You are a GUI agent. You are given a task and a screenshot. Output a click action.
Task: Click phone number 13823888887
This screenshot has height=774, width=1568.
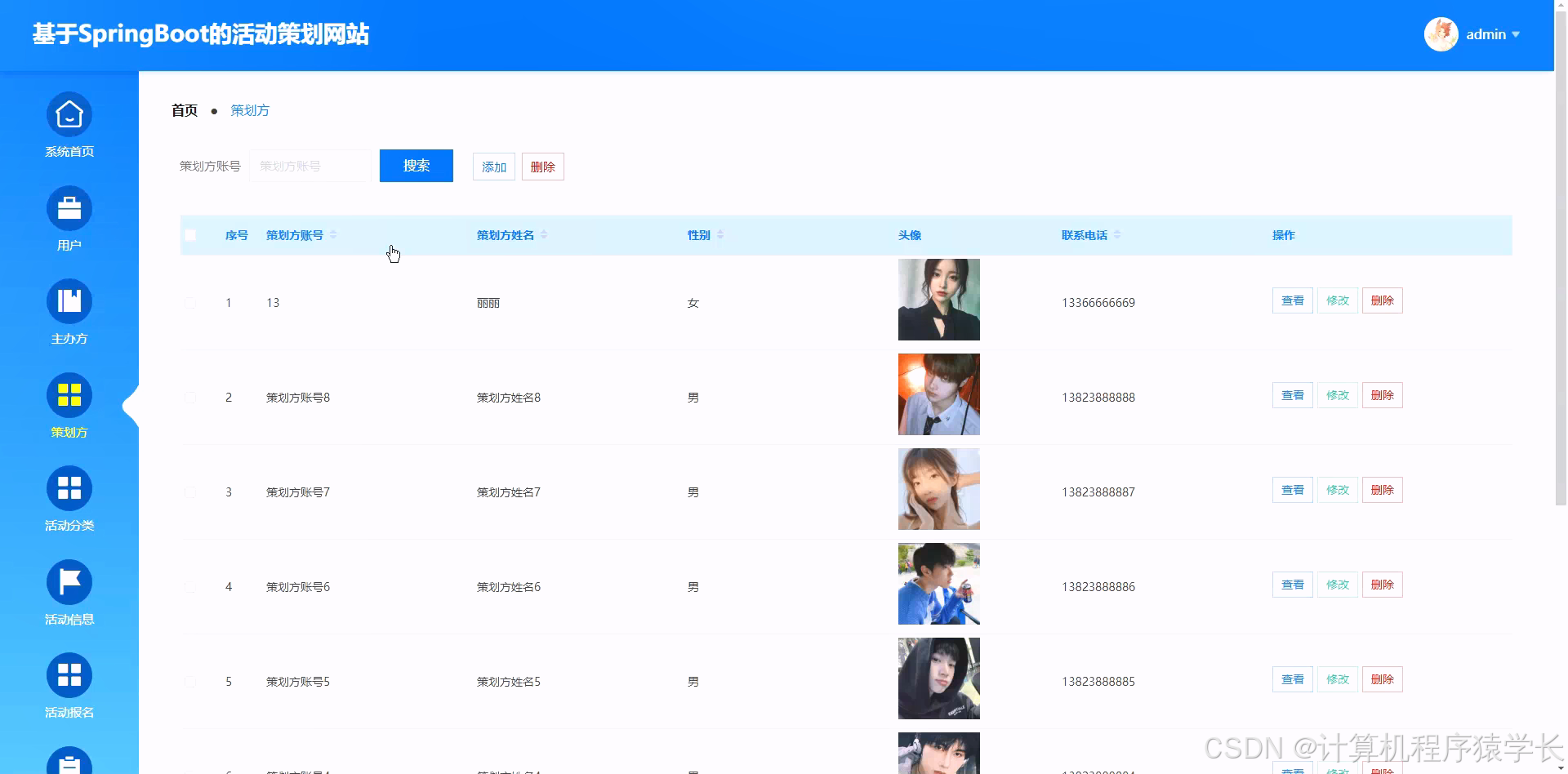tap(1098, 492)
